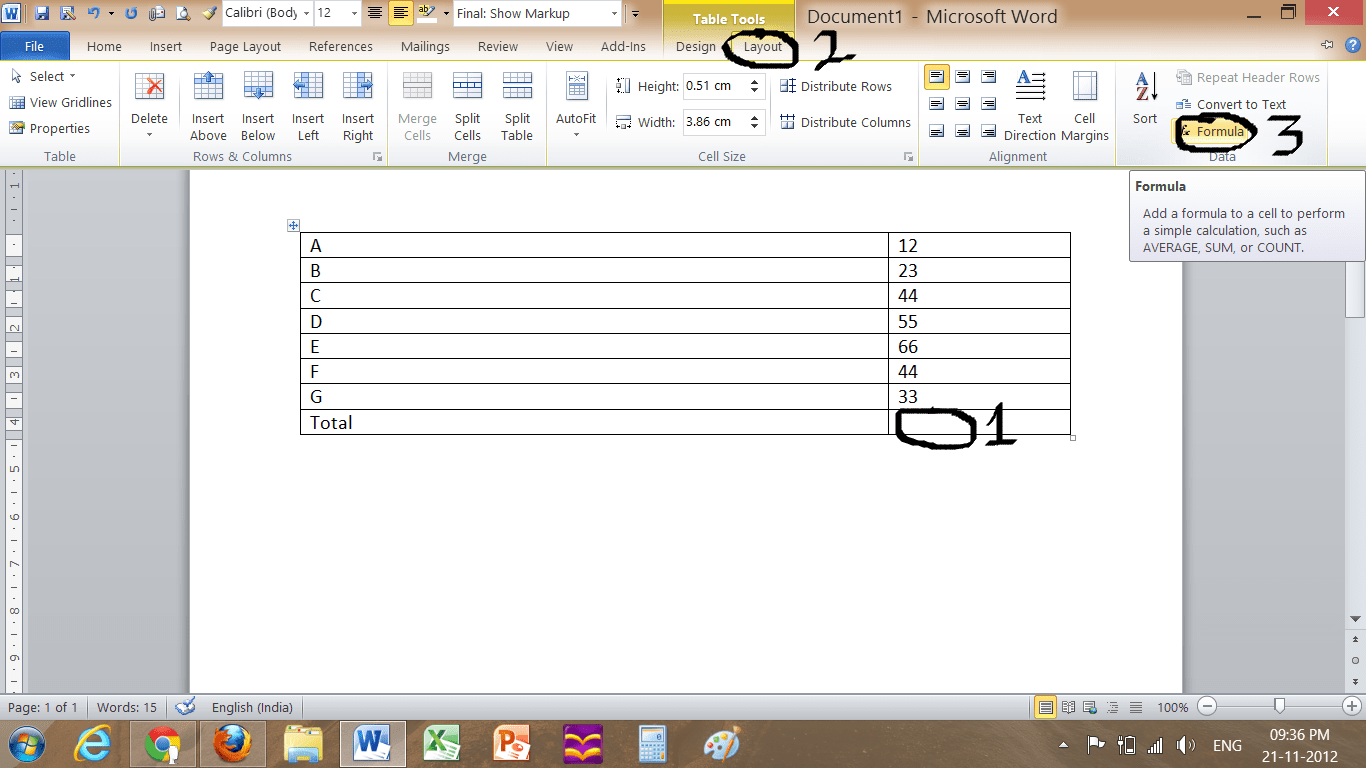Open the File menu
Image resolution: width=1366 pixels, height=768 pixels.
(x=34, y=46)
